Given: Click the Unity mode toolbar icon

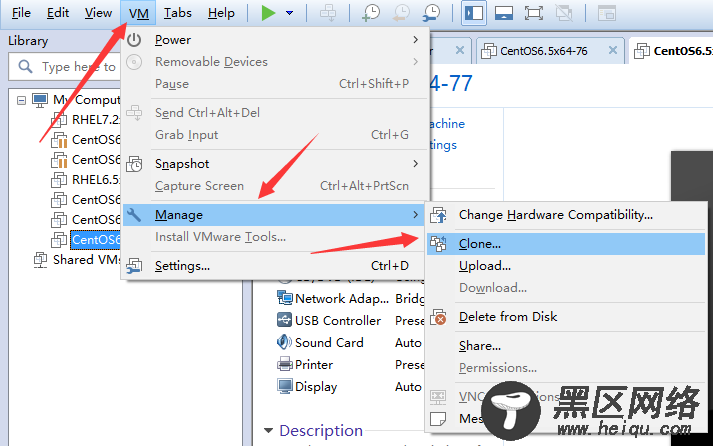Looking at the screenshot, I should pyautogui.click(x=564, y=13).
